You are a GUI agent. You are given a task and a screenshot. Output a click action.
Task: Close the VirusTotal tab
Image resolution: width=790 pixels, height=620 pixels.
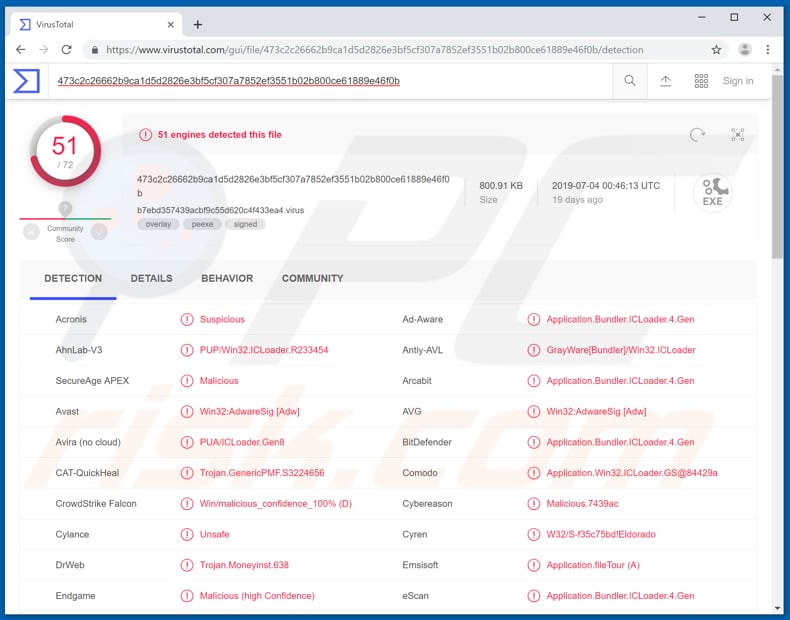(170, 25)
